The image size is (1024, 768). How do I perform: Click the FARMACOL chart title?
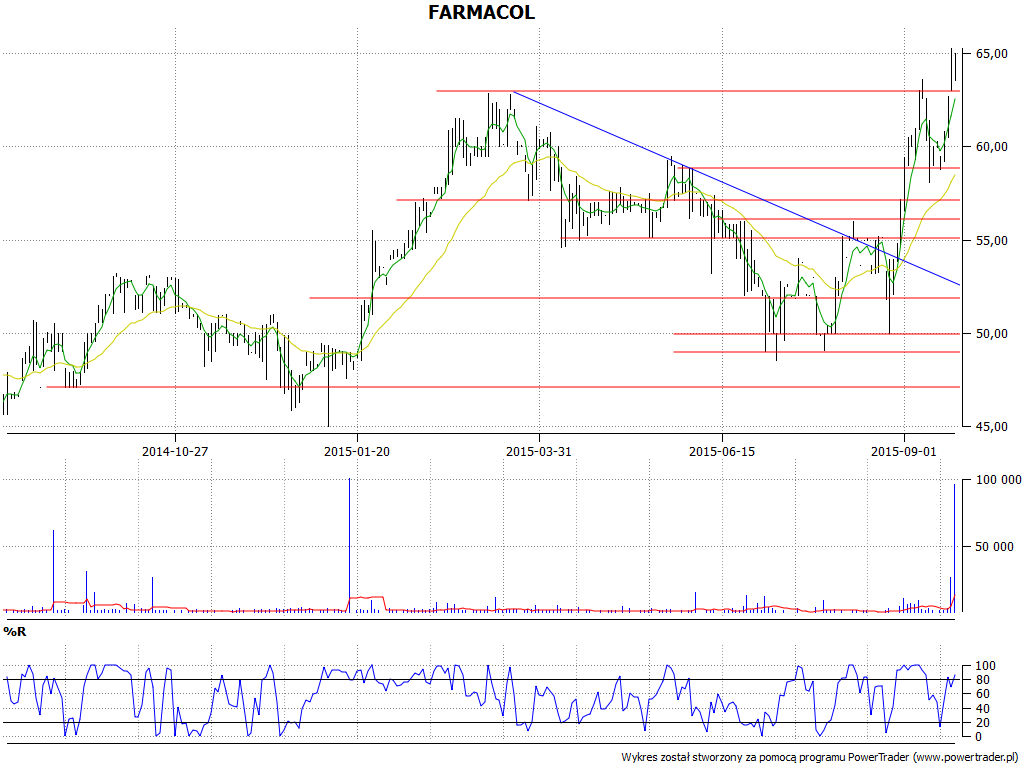[481, 12]
